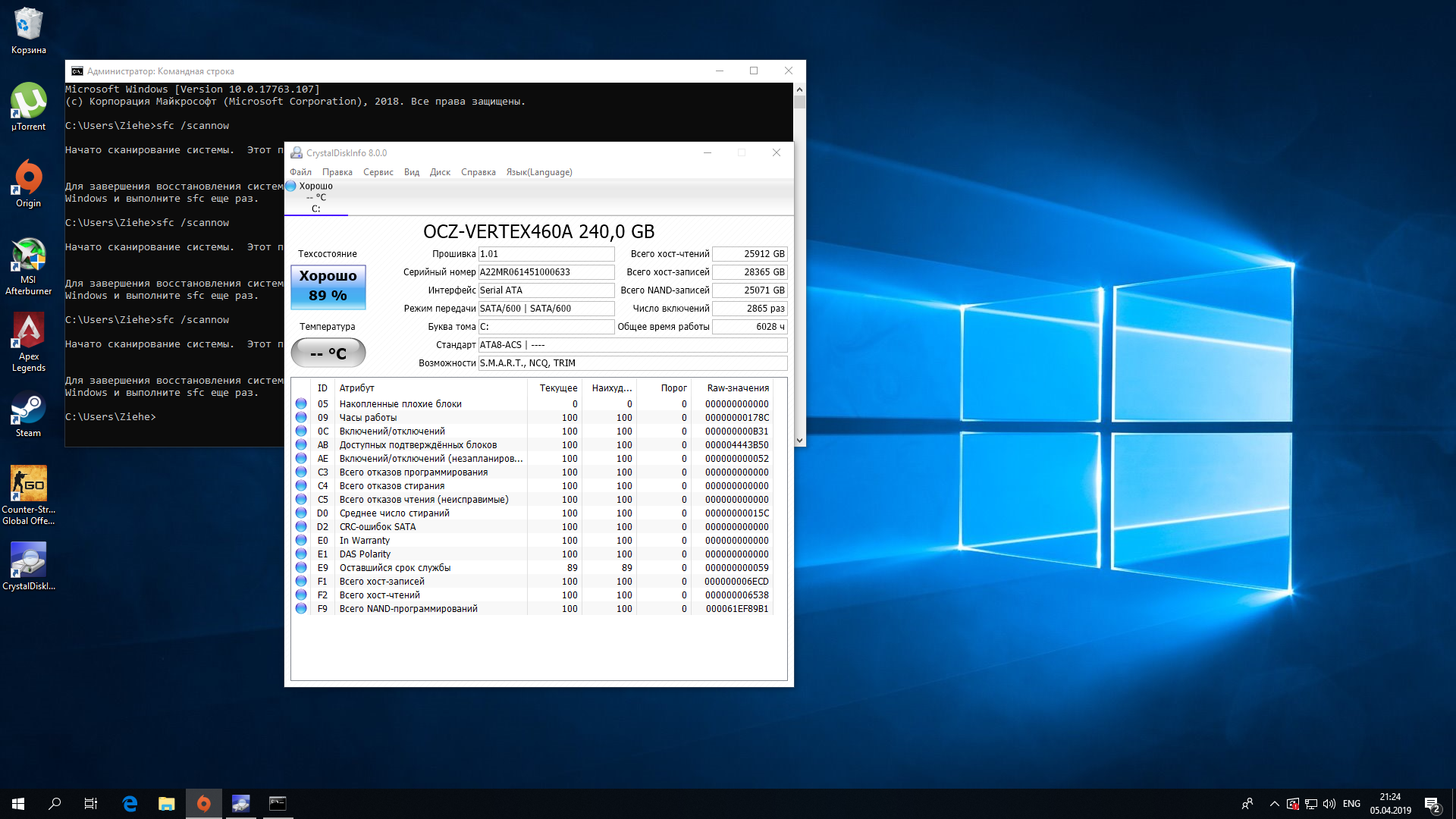Open the Сервис menu
The height and width of the screenshot is (819, 1456).
pyautogui.click(x=378, y=172)
